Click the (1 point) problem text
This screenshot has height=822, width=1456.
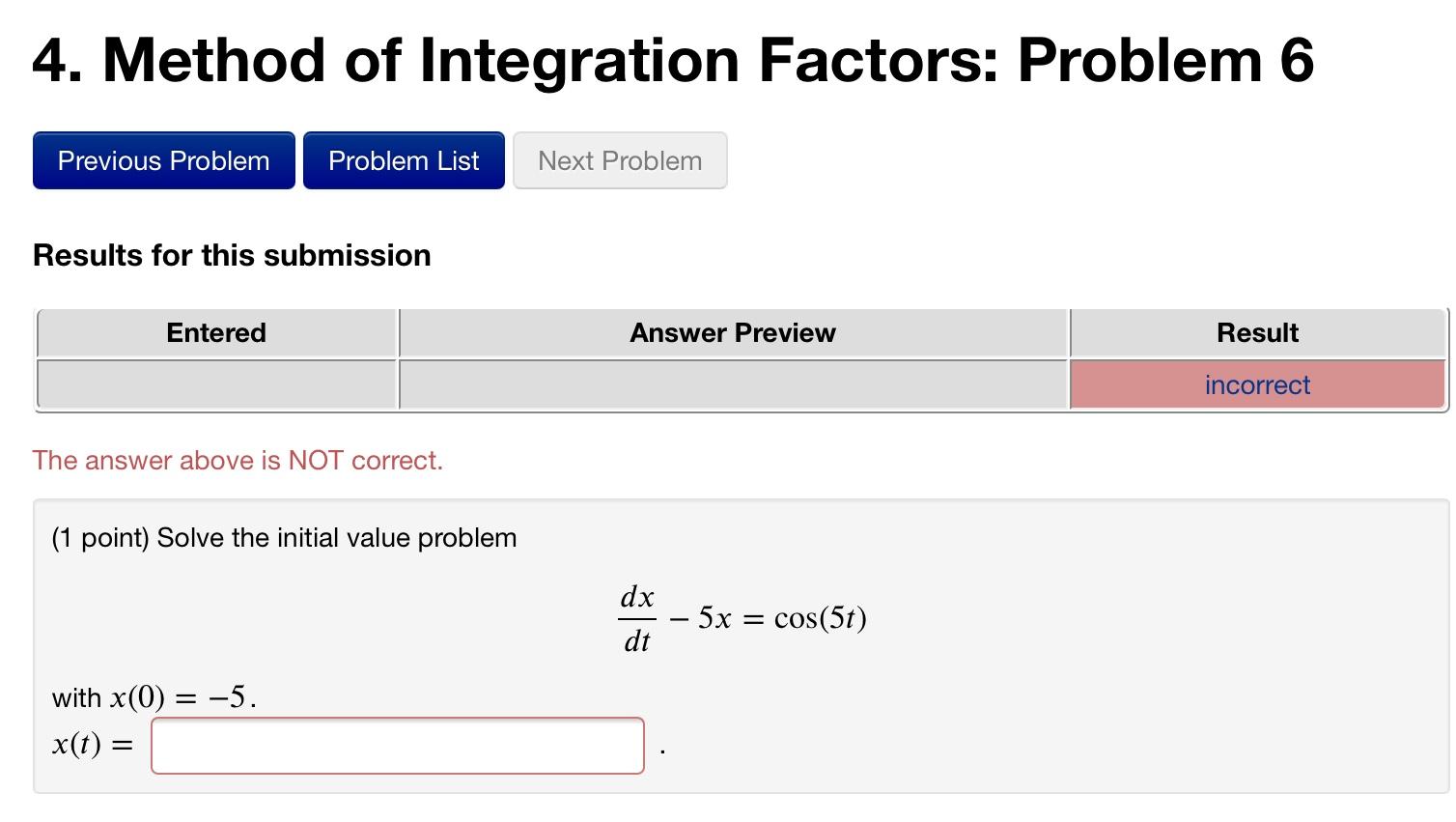pyautogui.click(x=284, y=538)
